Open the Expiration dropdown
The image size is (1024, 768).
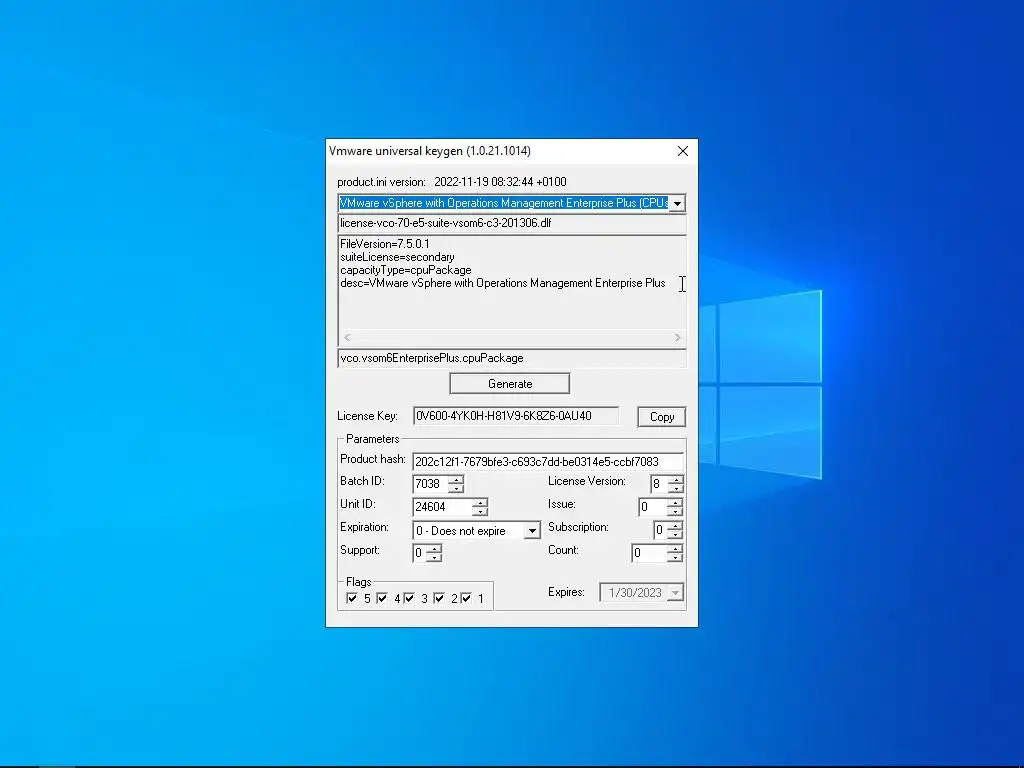point(532,531)
